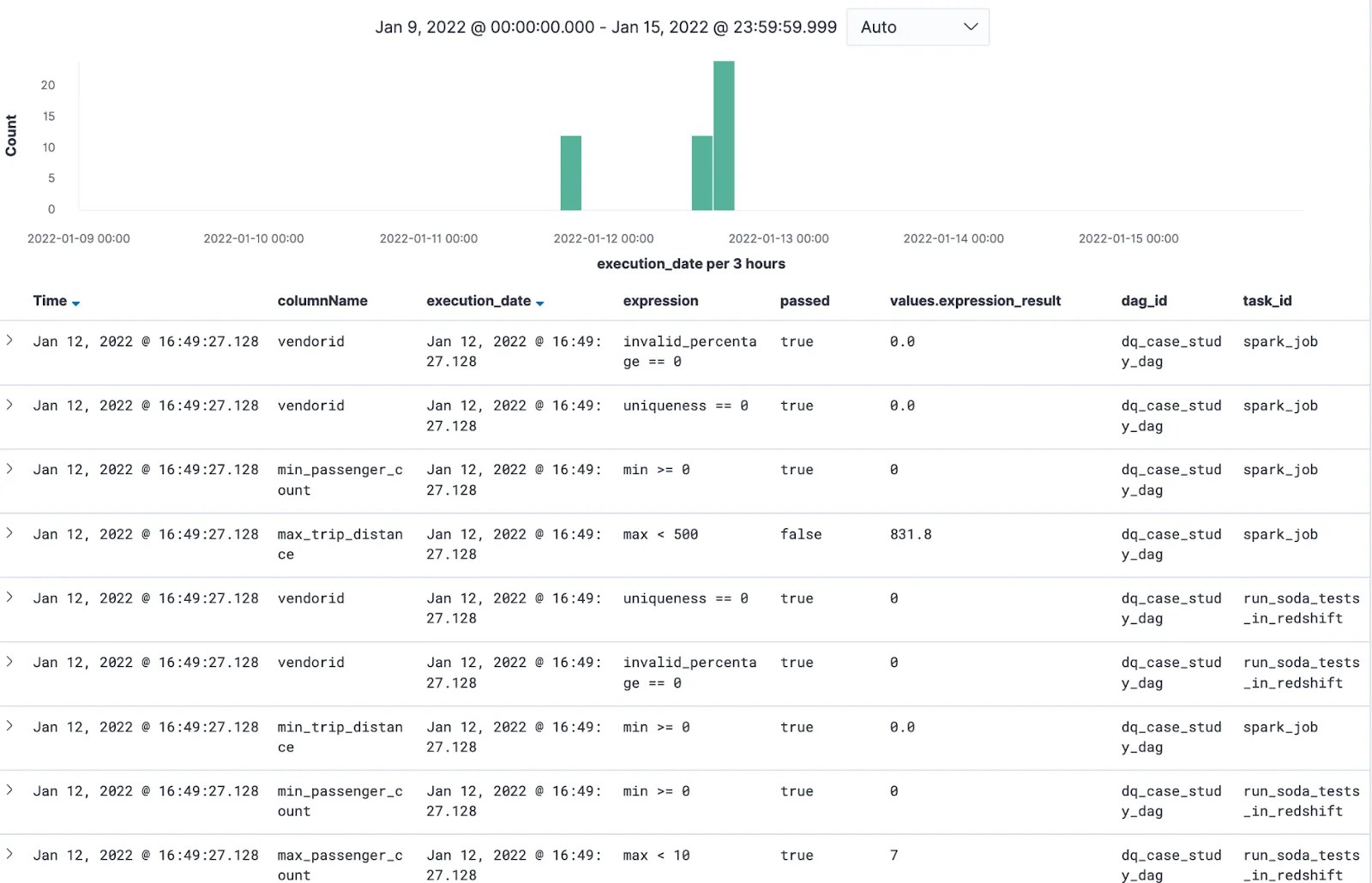Image resolution: width=1372 pixels, height=883 pixels.
Task: Click the date range text above the chart
Action: point(605,27)
